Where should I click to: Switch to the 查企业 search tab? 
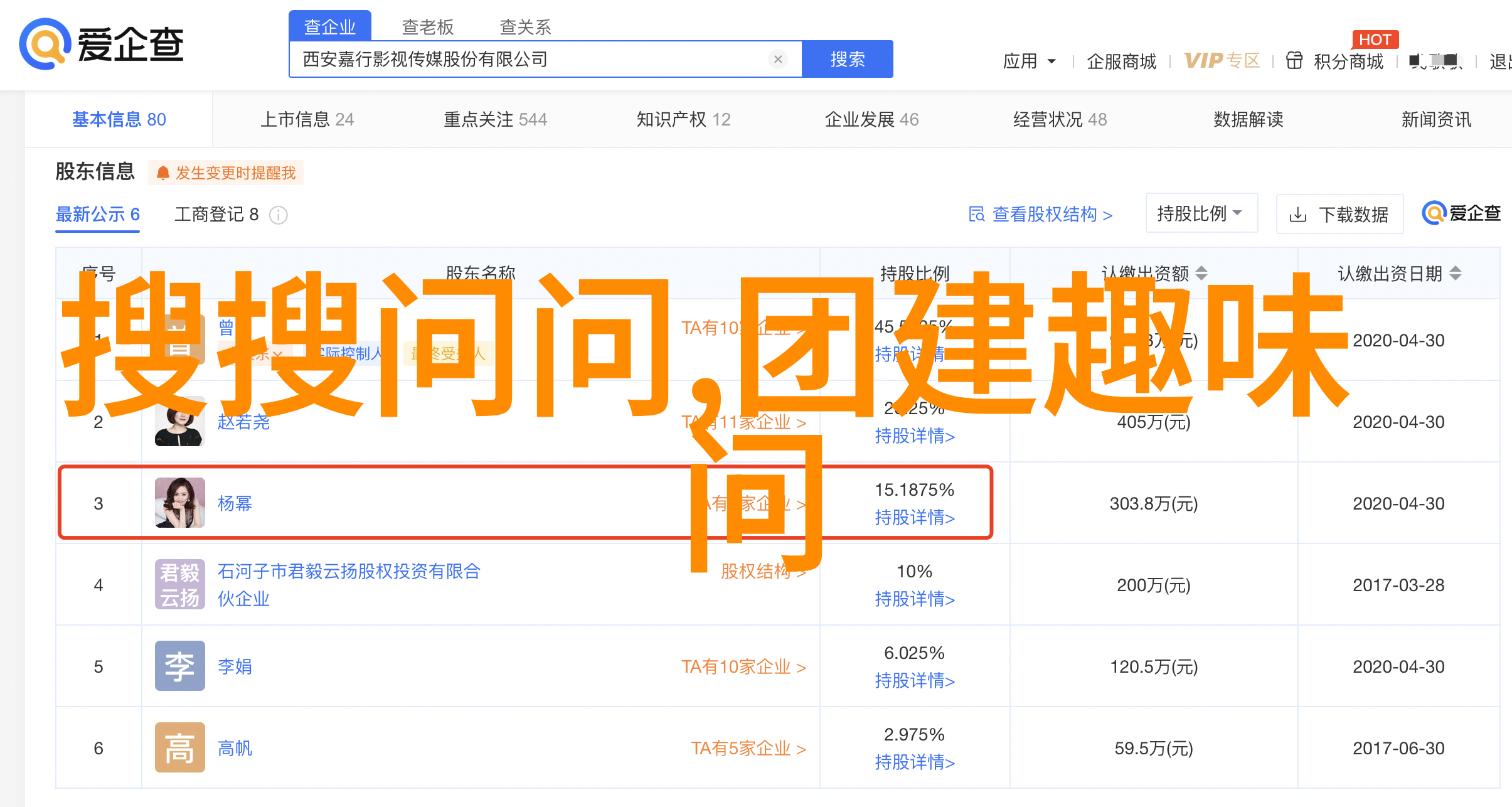(x=330, y=26)
